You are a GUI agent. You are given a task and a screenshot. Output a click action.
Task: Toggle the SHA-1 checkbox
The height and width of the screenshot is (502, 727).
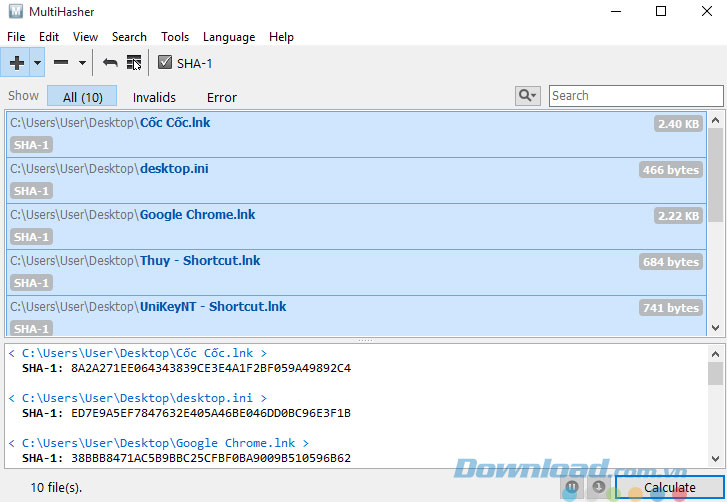(165, 62)
